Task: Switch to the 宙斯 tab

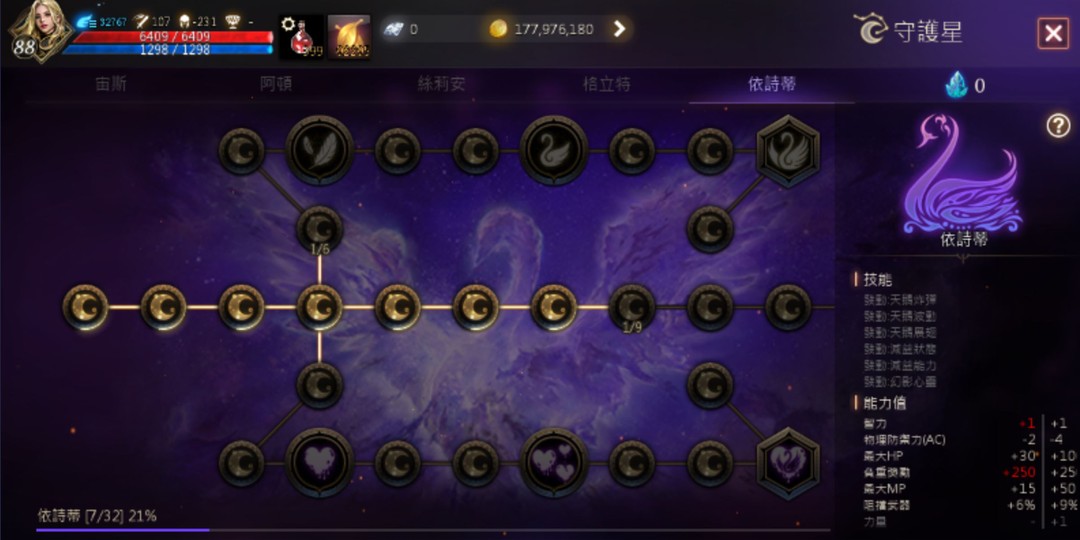Action: [111, 85]
